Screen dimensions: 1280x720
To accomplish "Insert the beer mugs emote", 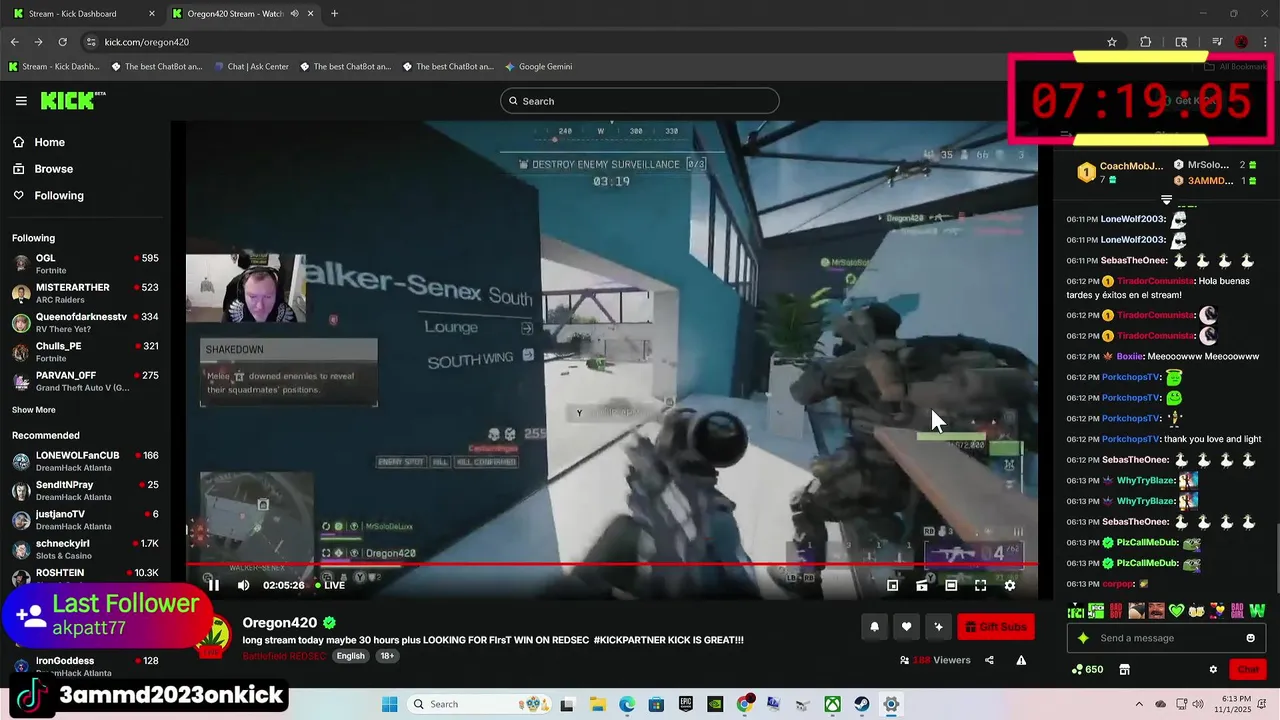I will (x=1196, y=611).
